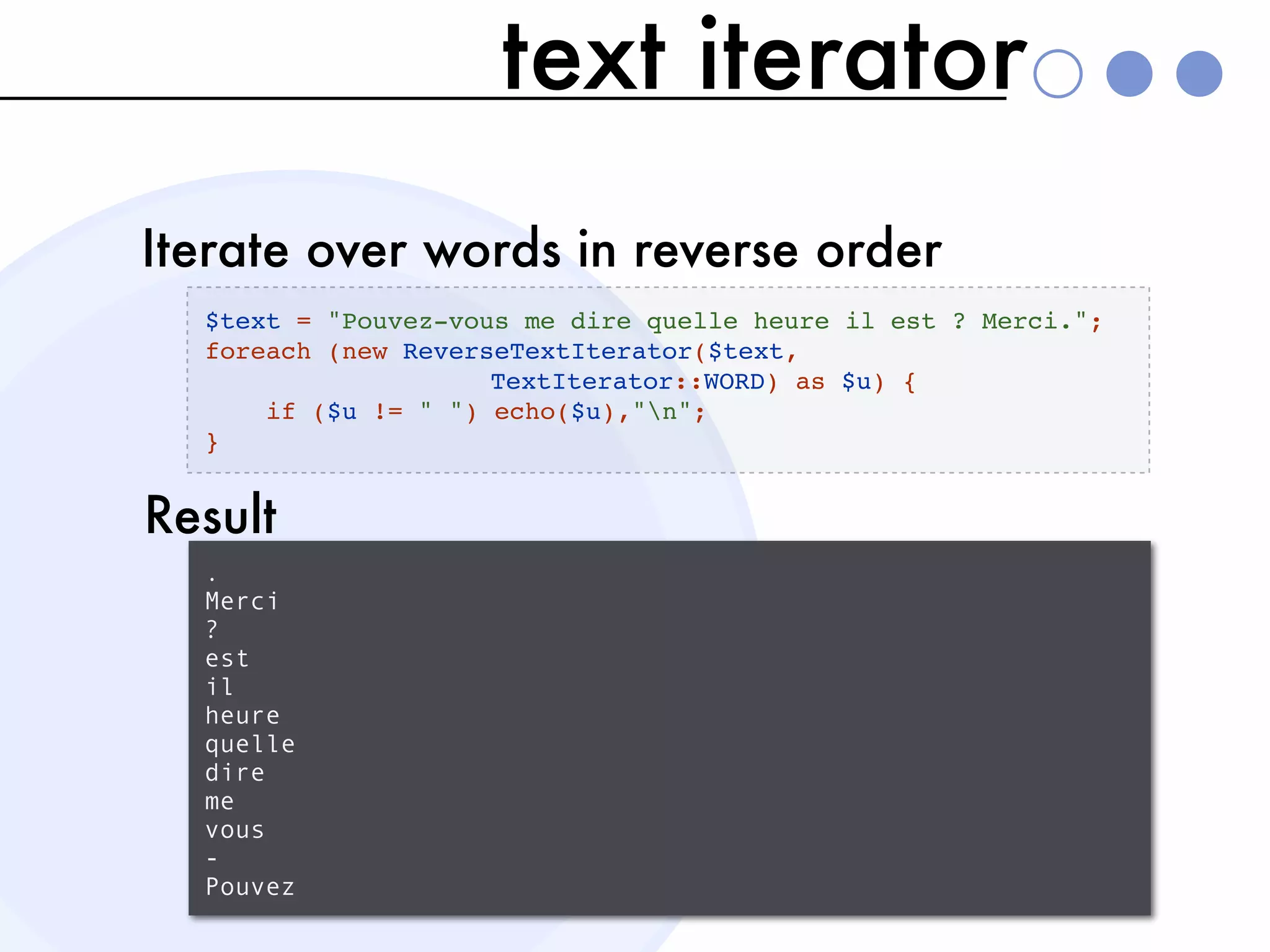The width and height of the screenshot is (1270, 952).
Task: Select heading "Iterate over words in reverse order"
Action: 542,249
